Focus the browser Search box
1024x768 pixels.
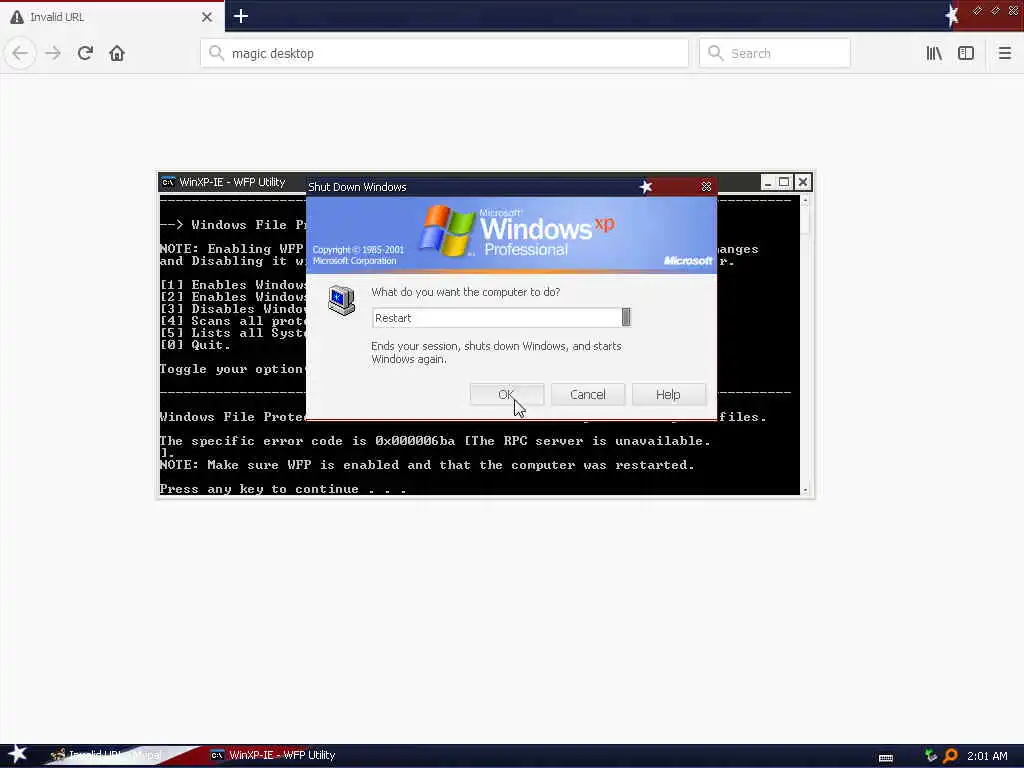(x=775, y=53)
